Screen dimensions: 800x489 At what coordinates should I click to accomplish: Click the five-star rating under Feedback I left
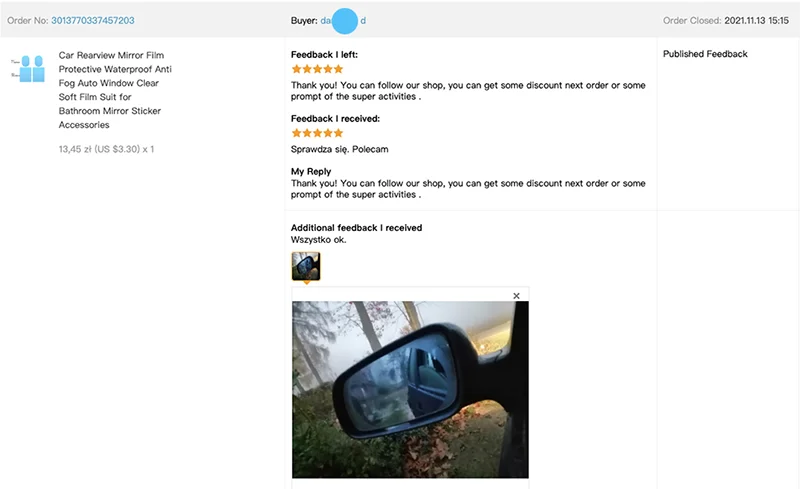click(x=317, y=69)
